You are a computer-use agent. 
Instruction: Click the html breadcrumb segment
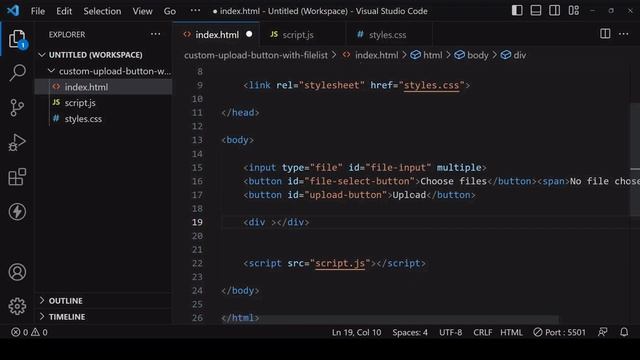point(427,55)
